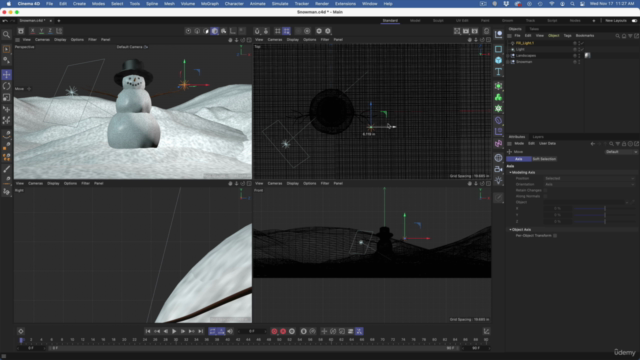640x360 pixels.
Task: Select the Move tool in left palette
Action: (x=7, y=75)
